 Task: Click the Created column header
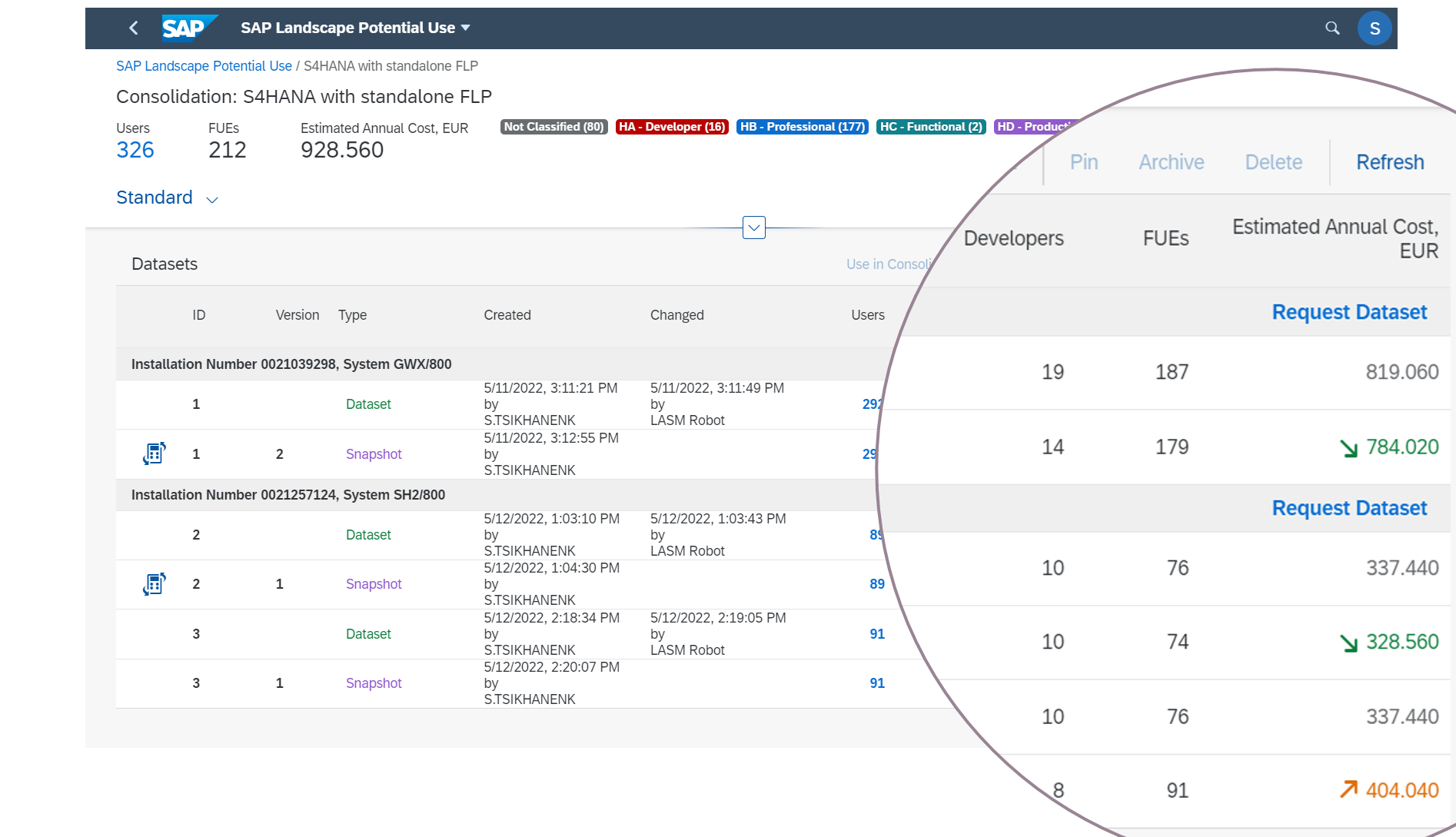pyautogui.click(x=507, y=315)
